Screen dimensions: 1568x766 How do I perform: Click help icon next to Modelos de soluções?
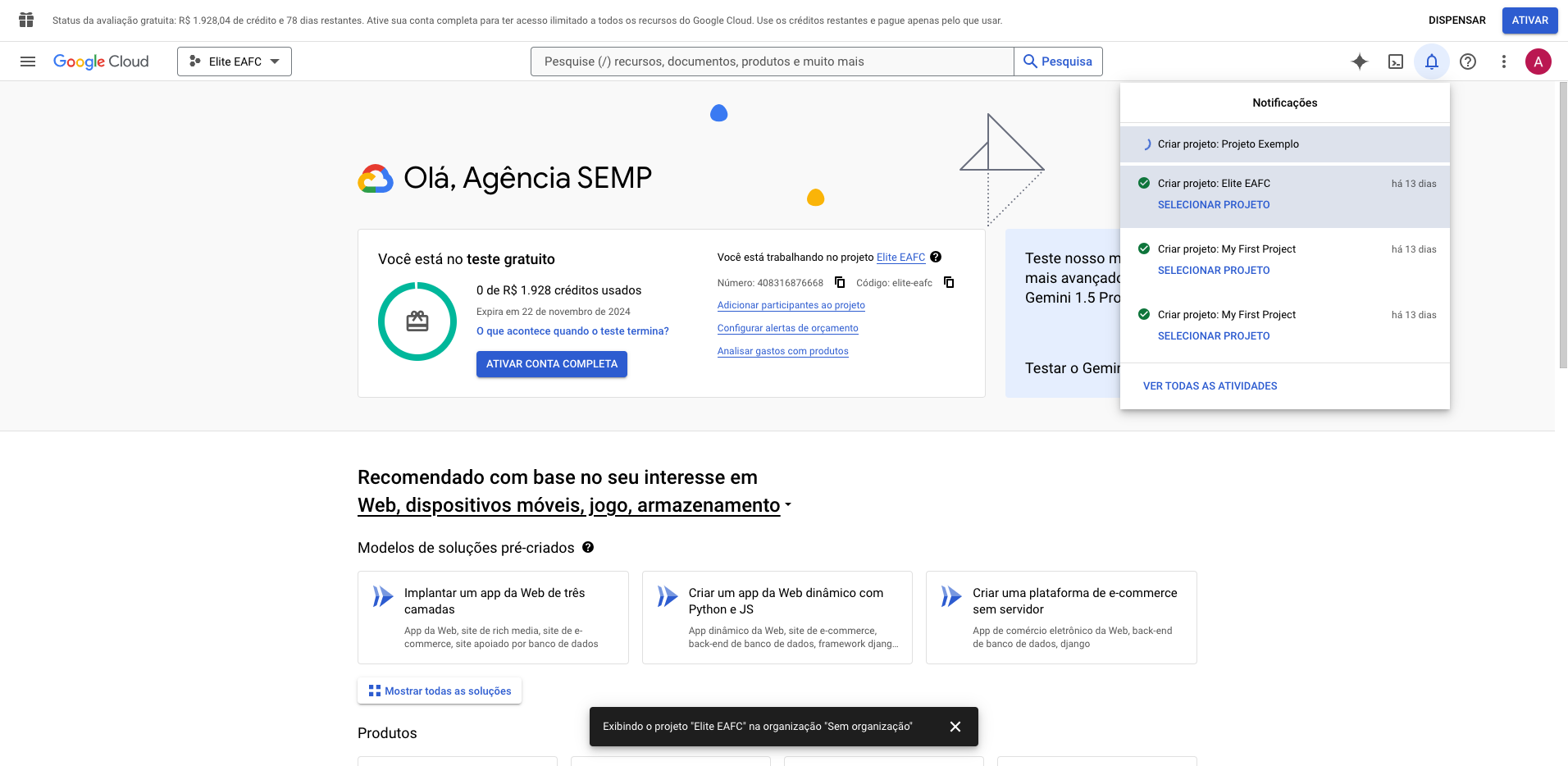(588, 547)
